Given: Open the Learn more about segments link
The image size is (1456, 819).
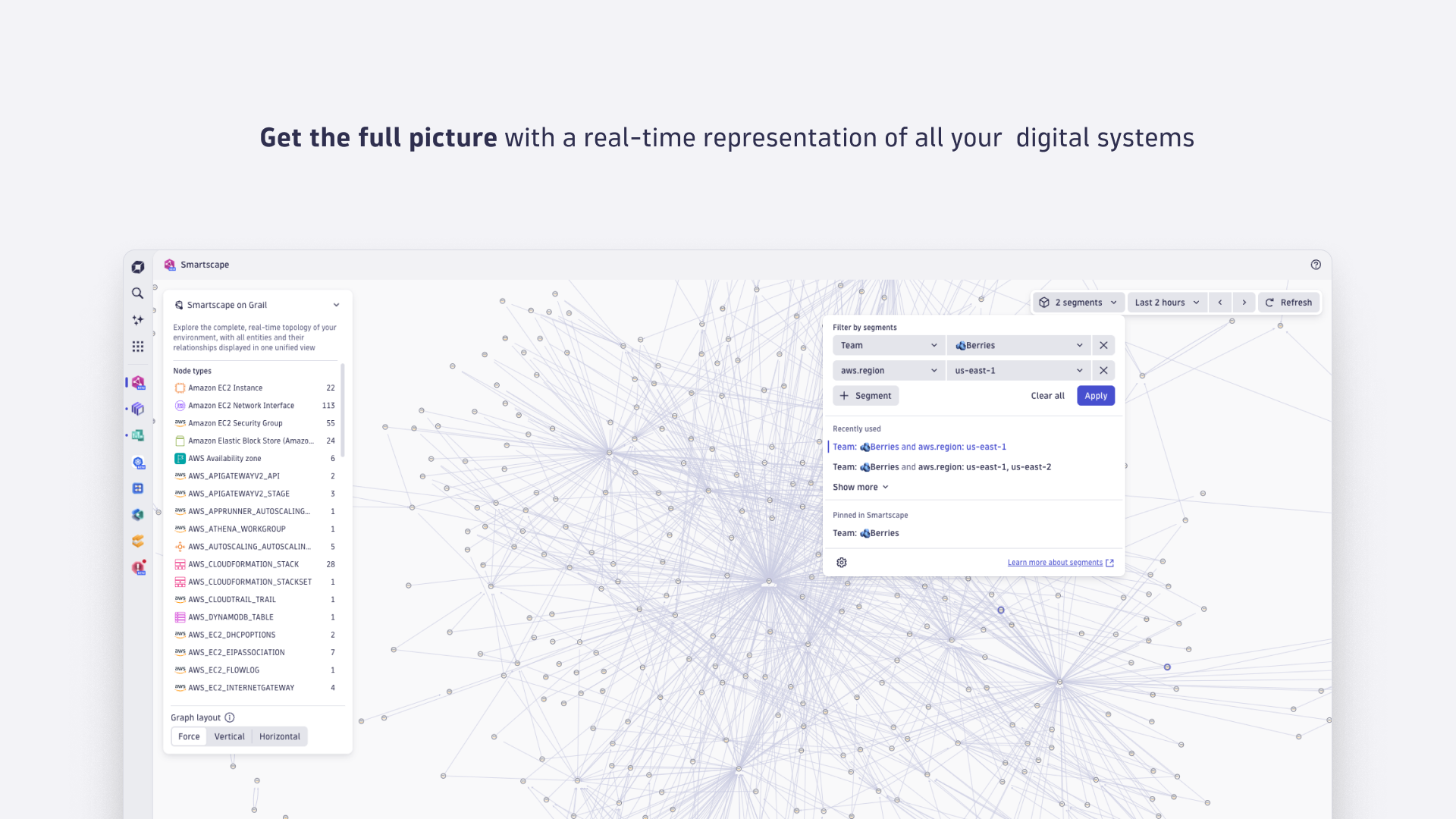Looking at the screenshot, I should coord(1054,562).
